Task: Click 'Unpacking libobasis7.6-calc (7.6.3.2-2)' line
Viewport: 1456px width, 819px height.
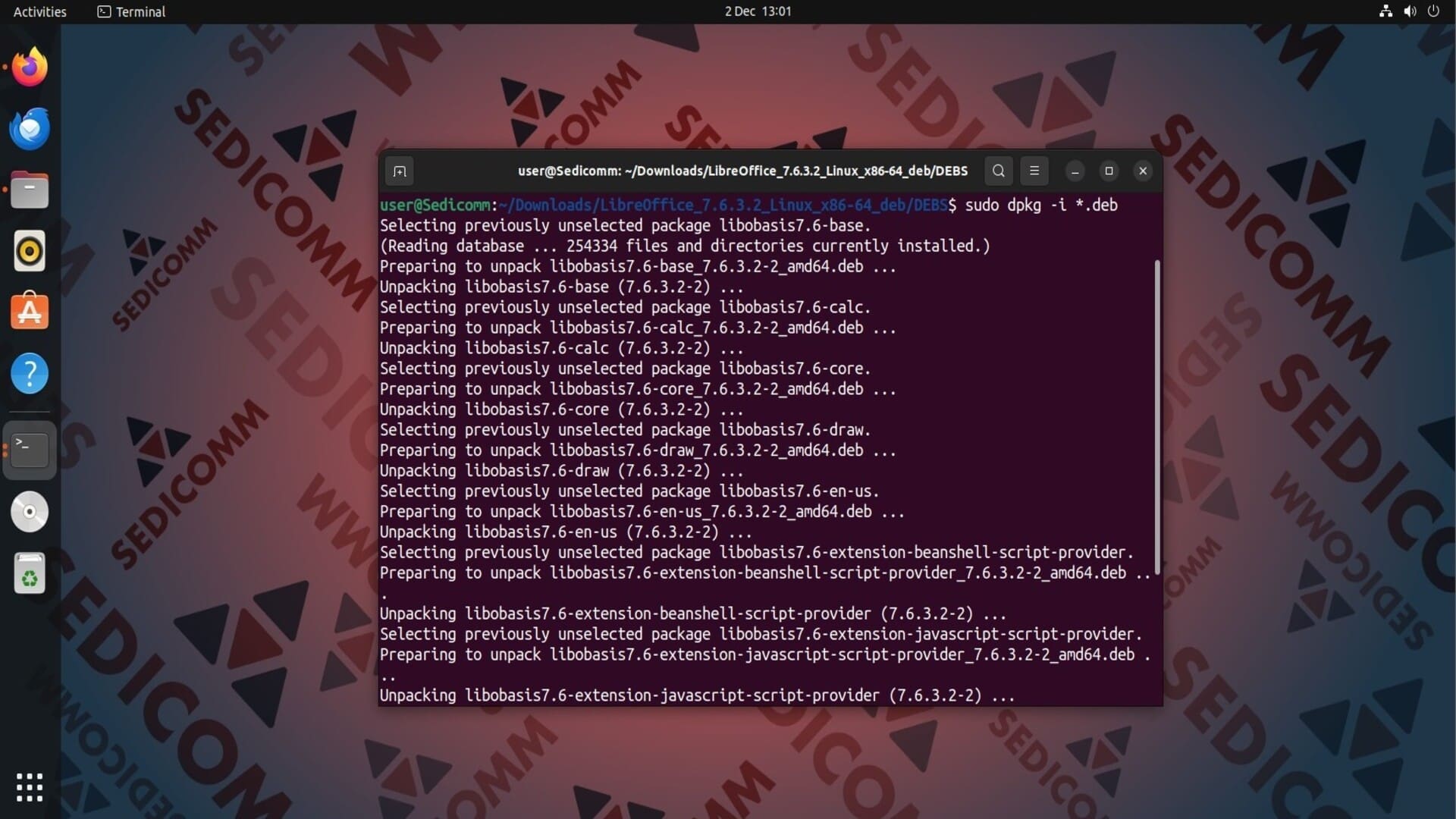Action: point(561,348)
